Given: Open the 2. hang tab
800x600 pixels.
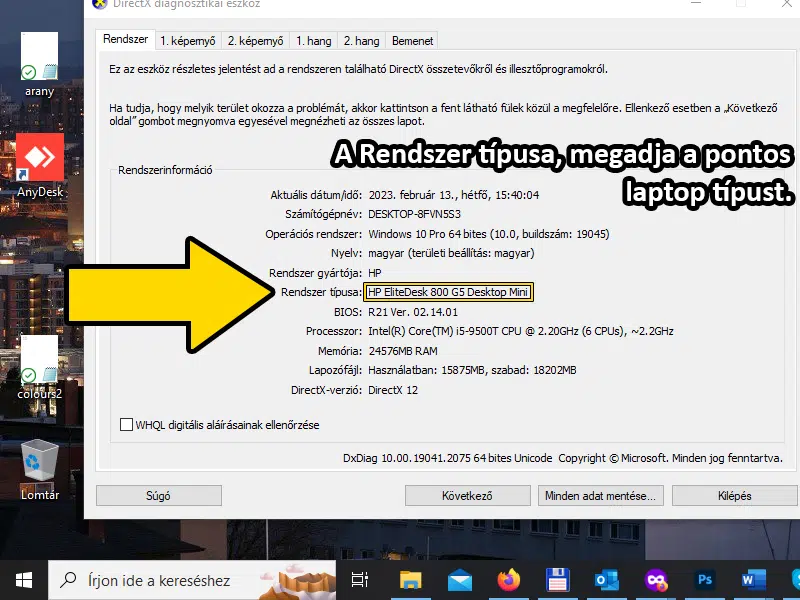Looking at the screenshot, I should tap(362, 41).
